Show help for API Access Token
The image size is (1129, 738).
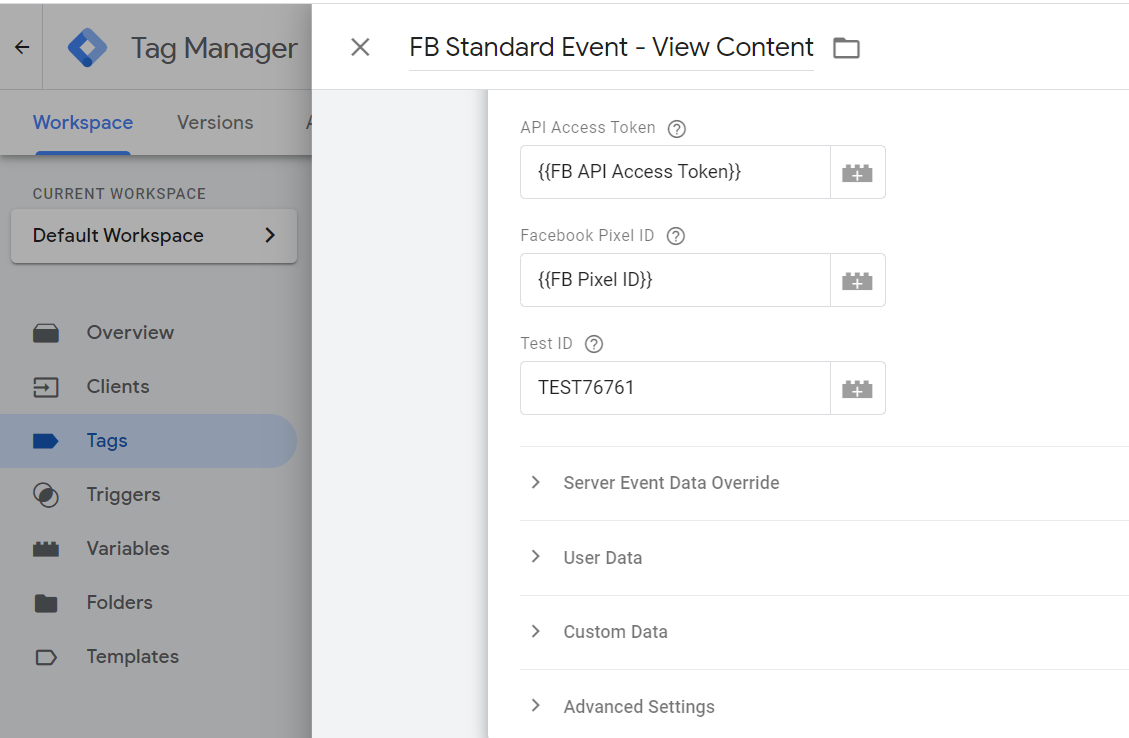pyautogui.click(x=676, y=129)
